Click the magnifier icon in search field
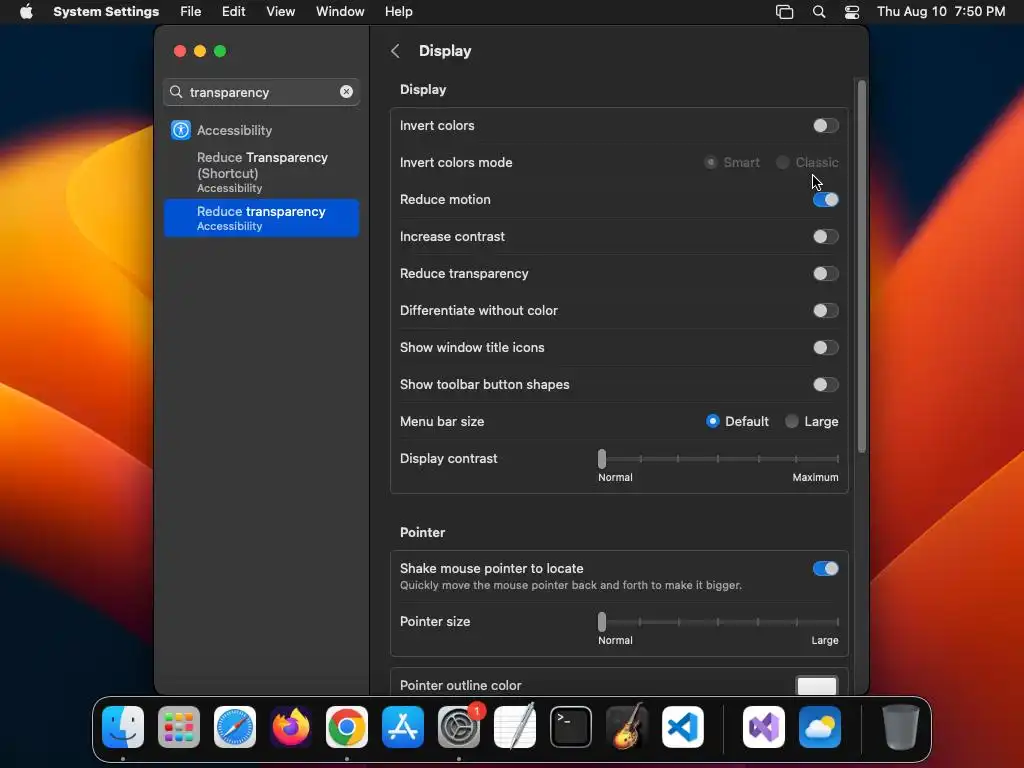This screenshot has height=768, width=1024. tap(176, 92)
